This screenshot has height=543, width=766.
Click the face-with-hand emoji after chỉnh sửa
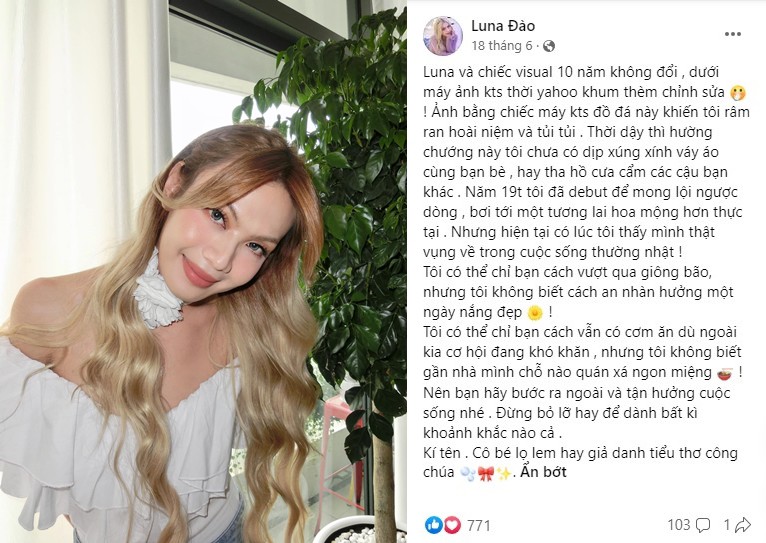click(738, 92)
